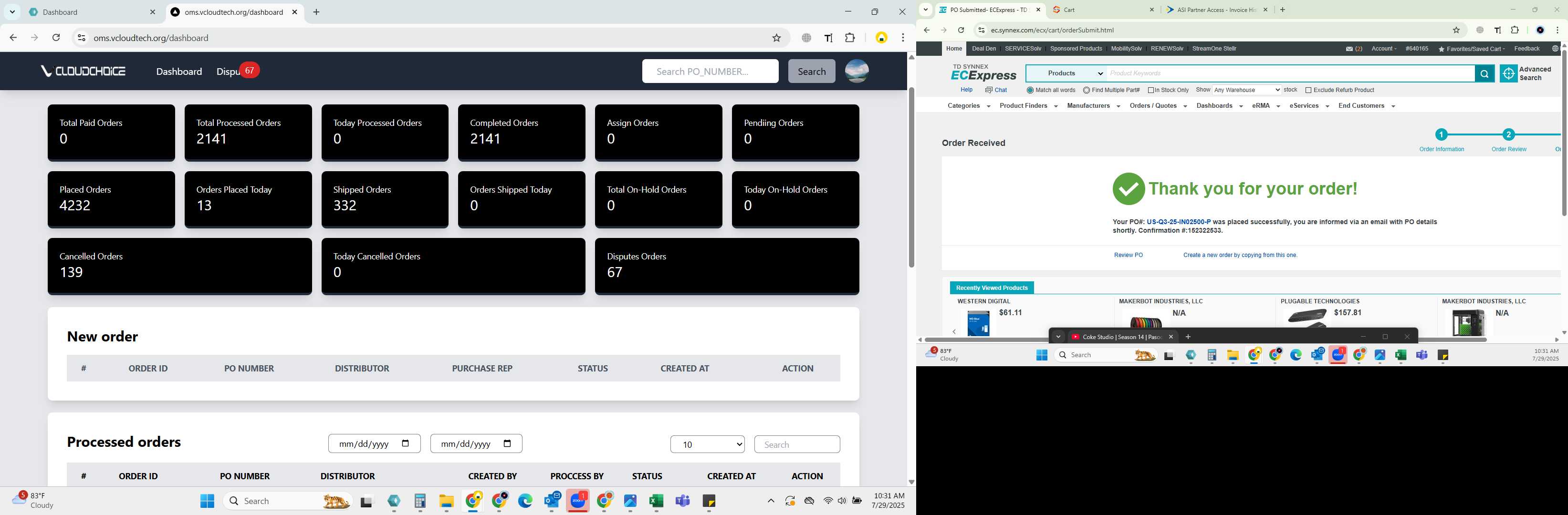
Task: Click the TD SYNNEX ECExpress logo
Action: click(x=983, y=72)
